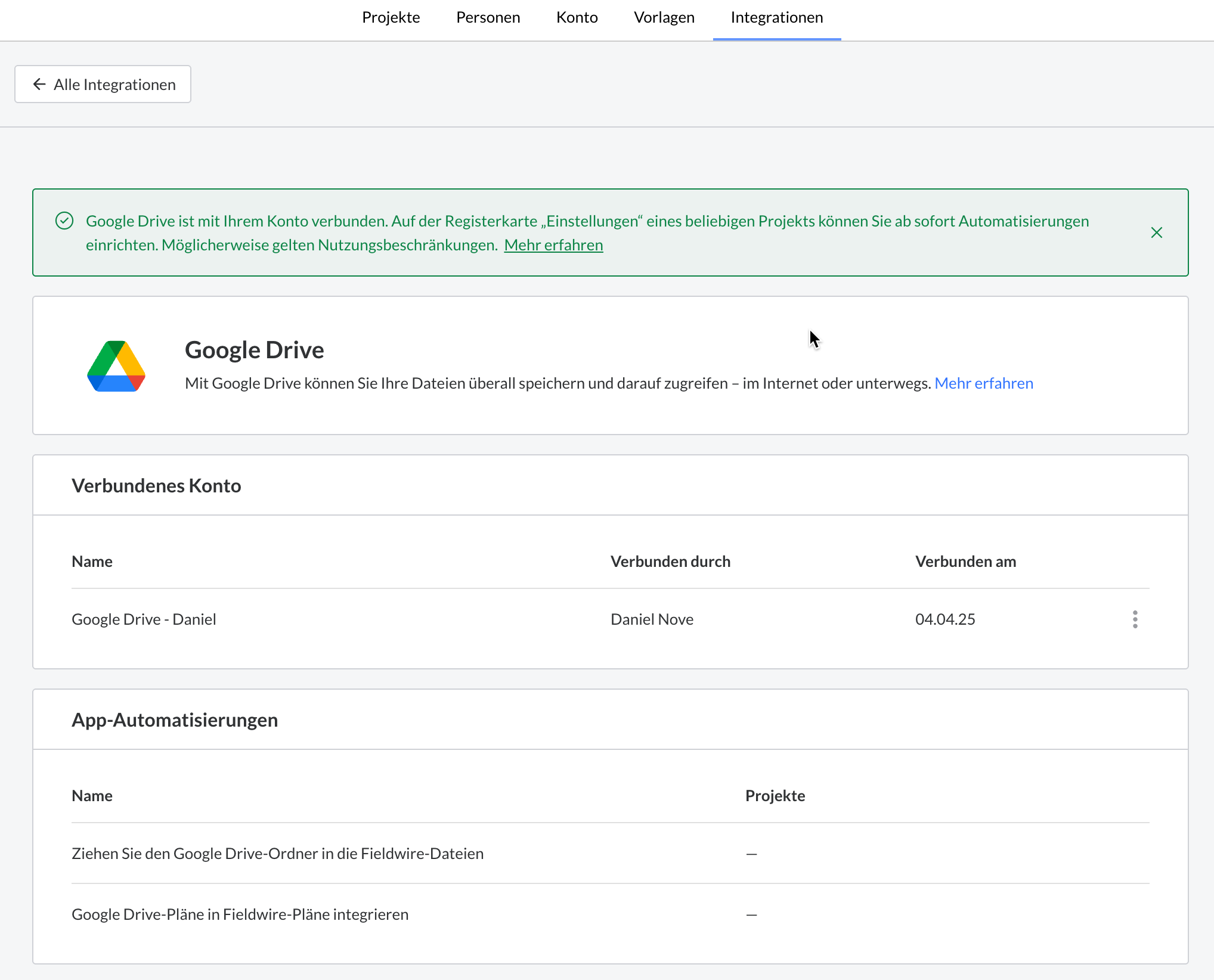
Task: Dismiss the green success banner
Action: tap(1156, 232)
